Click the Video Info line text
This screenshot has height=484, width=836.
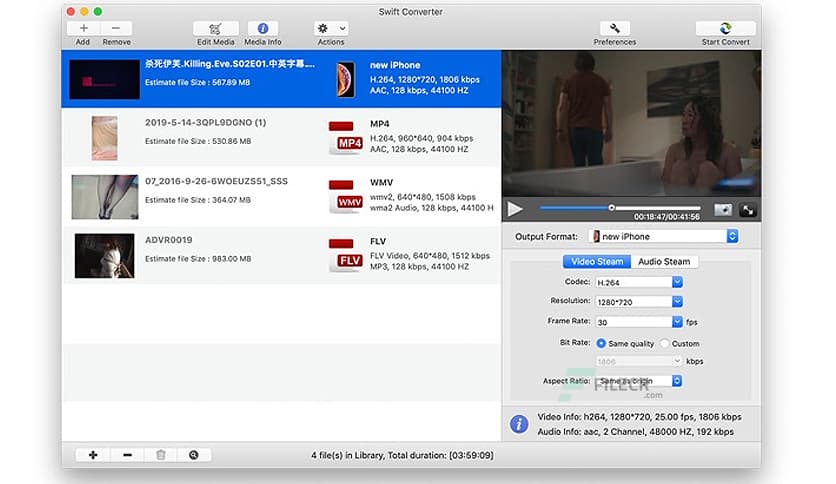pos(639,416)
